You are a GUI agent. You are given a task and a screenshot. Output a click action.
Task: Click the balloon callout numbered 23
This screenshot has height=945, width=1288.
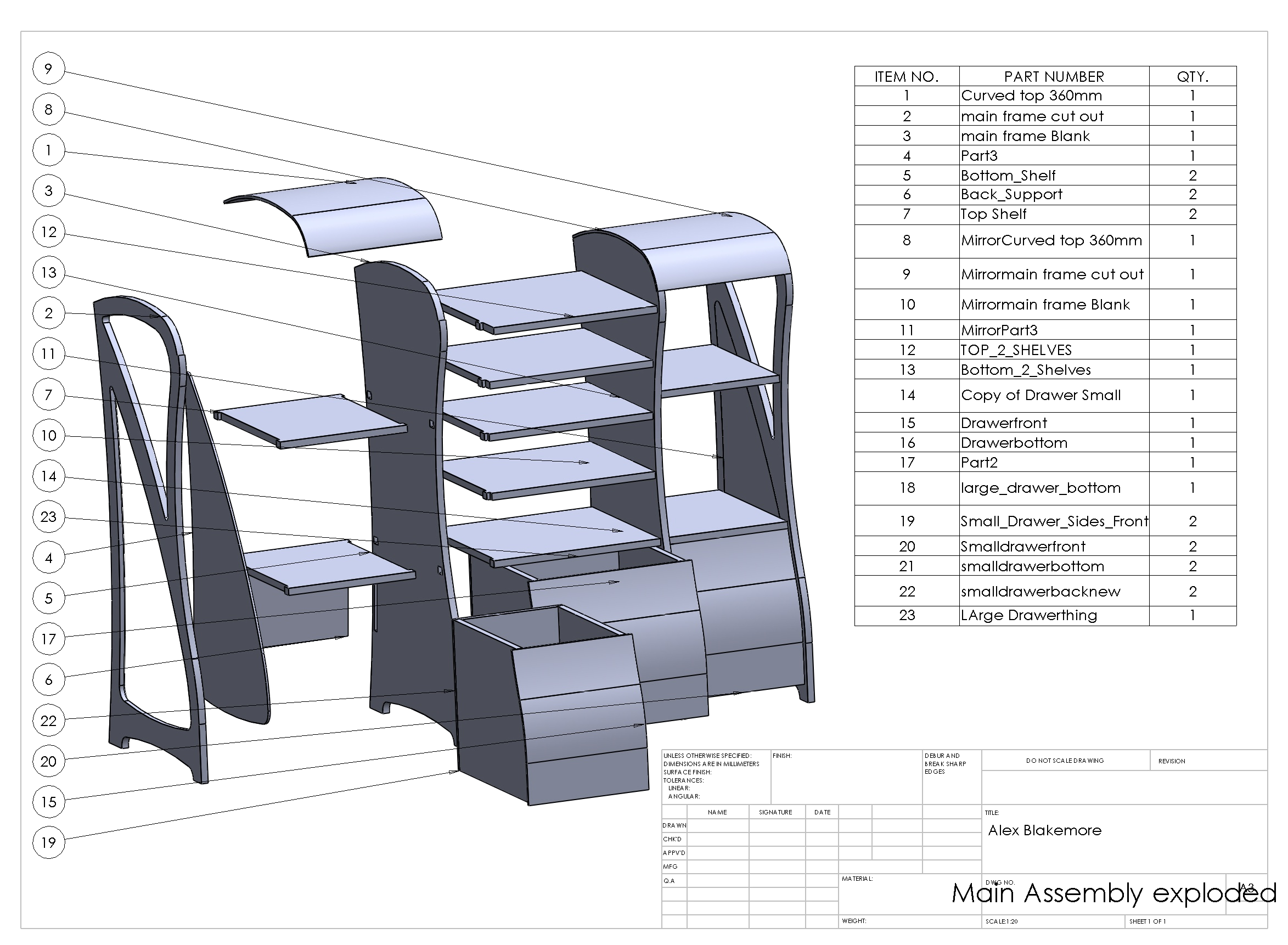click(x=49, y=516)
